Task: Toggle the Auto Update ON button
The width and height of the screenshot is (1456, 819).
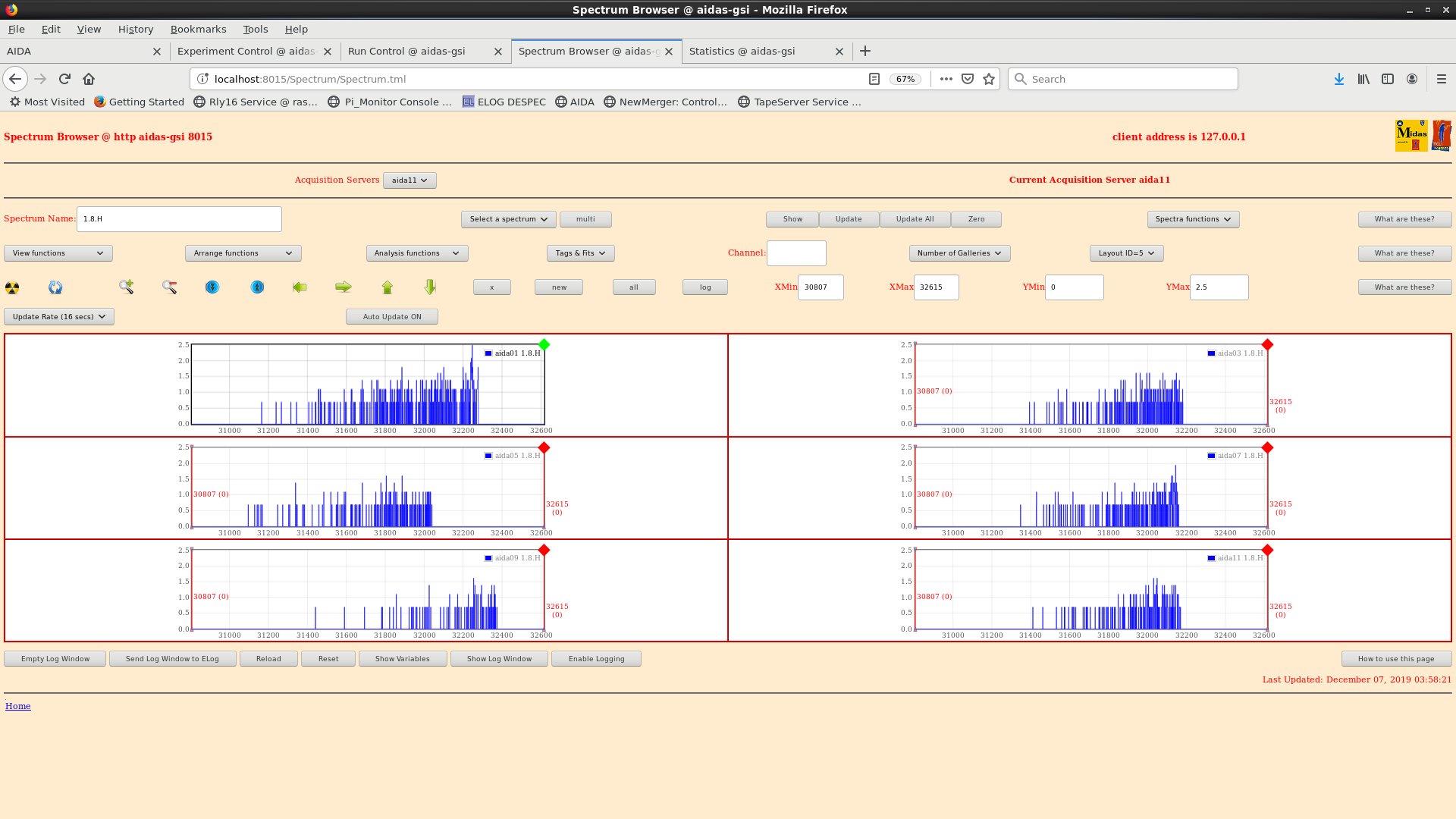Action: pyautogui.click(x=392, y=317)
